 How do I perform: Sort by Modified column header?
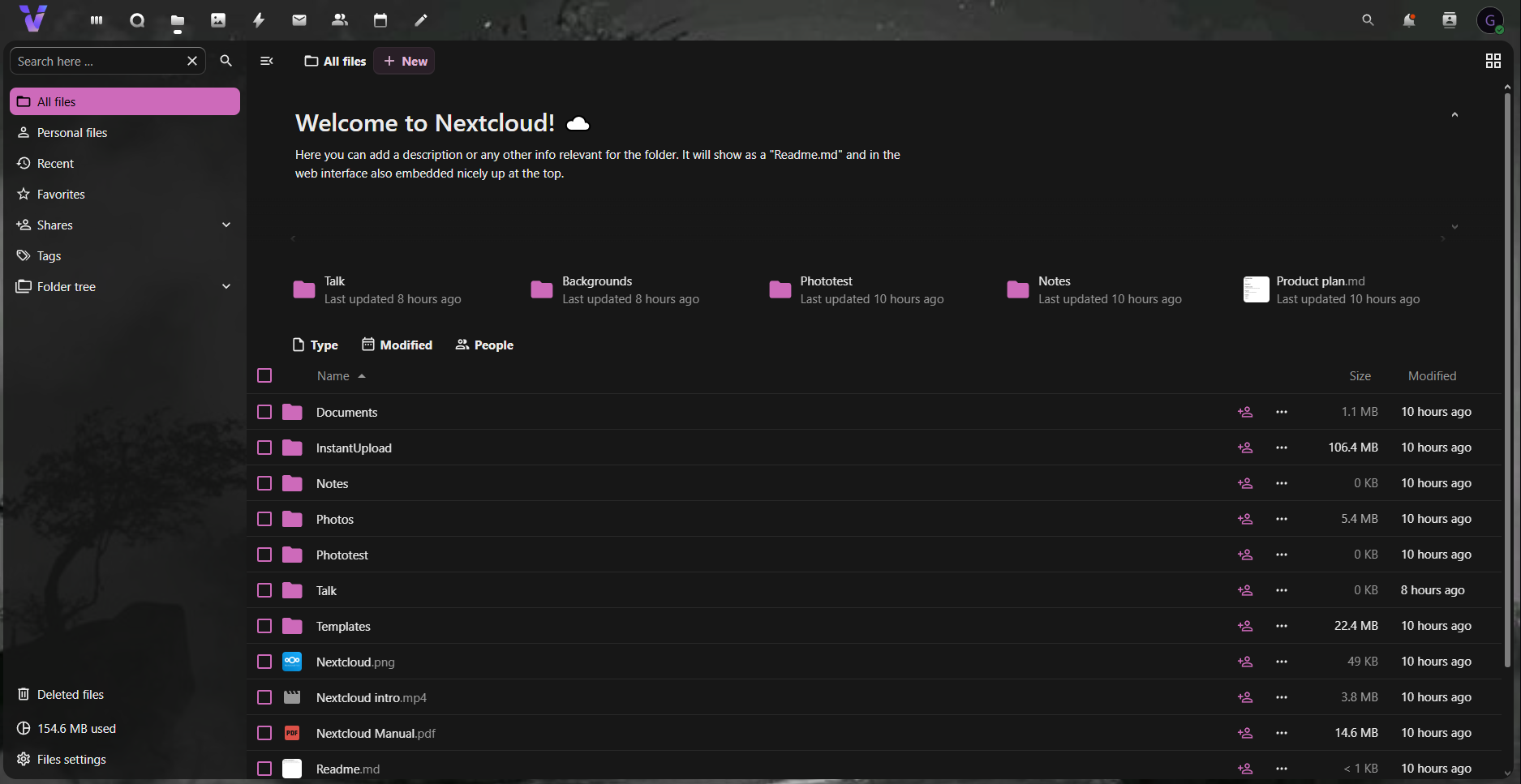(1432, 376)
